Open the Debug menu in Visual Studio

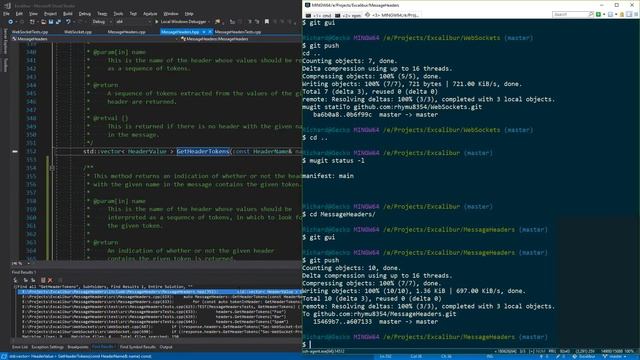pos(84,14)
